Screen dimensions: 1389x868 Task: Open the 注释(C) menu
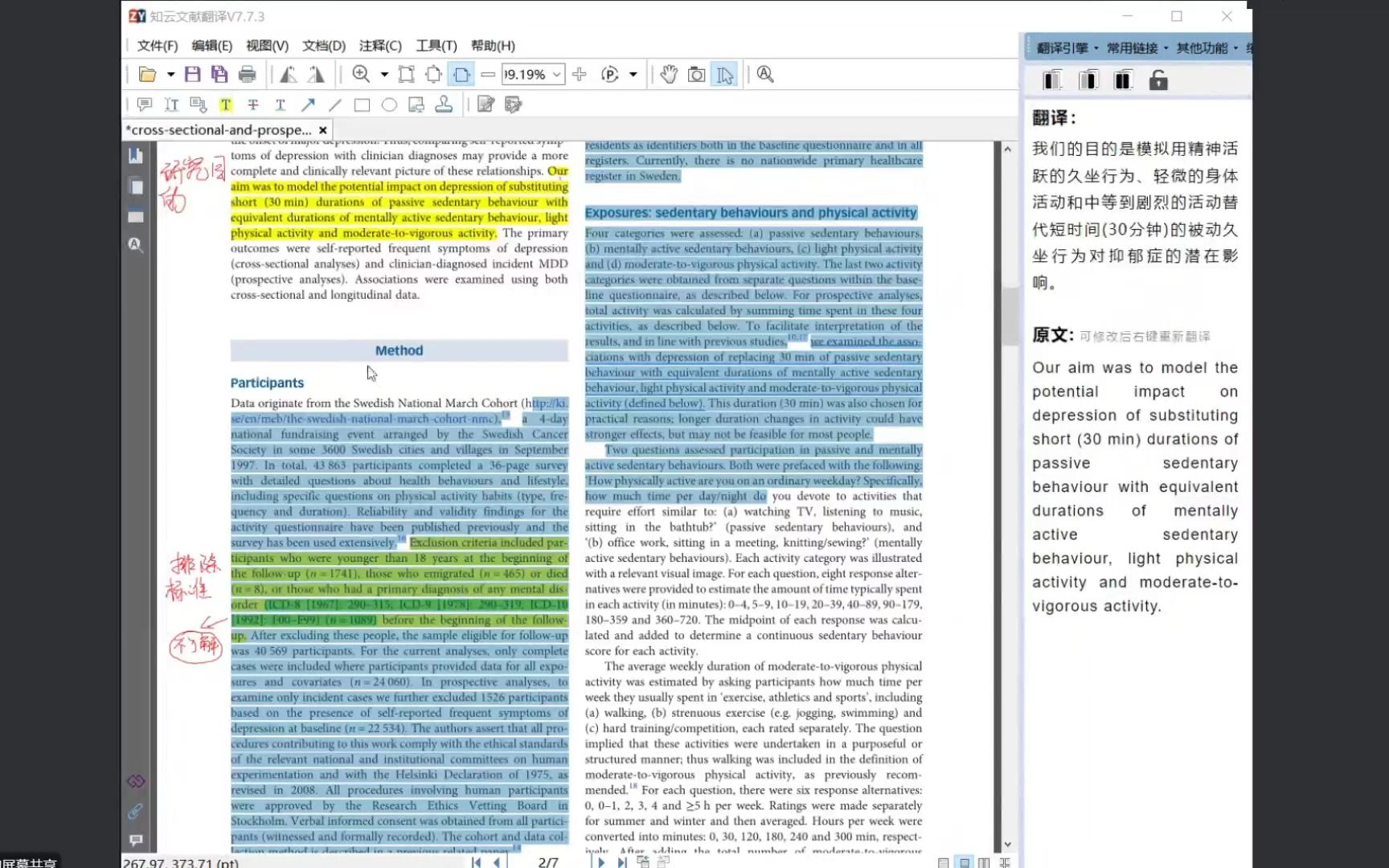pyautogui.click(x=380, y=46)
